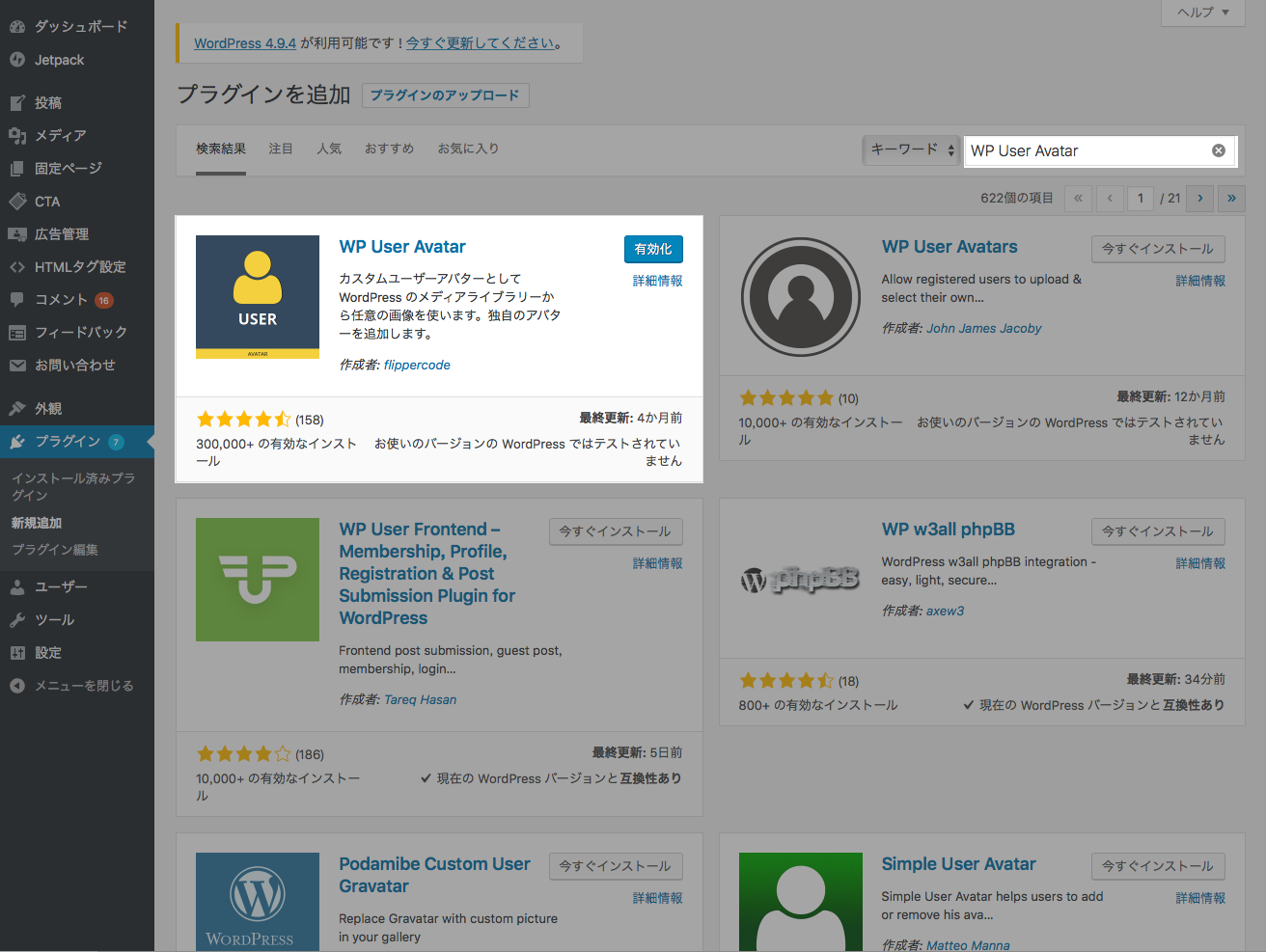1266x952 pixels.
Task: Click the current page number field
Action: click(x=1141, y=198)
